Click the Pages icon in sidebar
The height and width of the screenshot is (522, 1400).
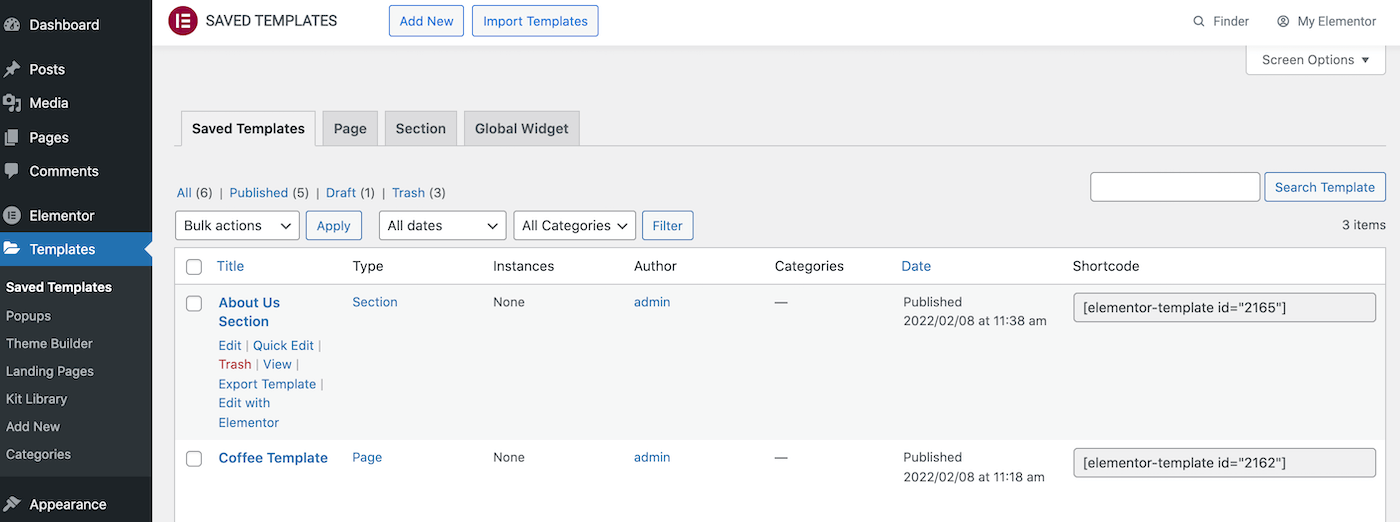[12, 137]
